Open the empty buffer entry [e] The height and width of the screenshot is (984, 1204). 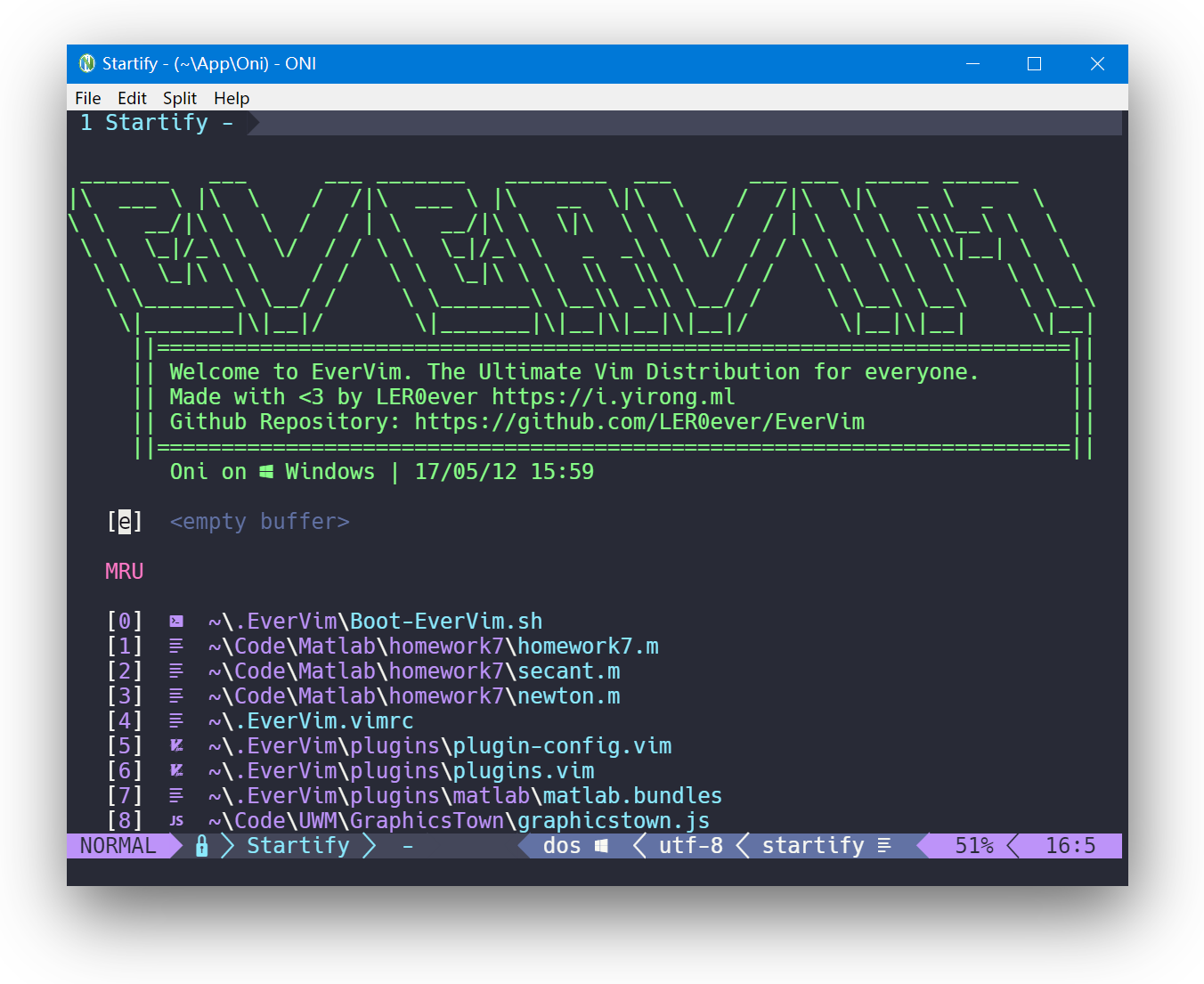coord(228,522)
